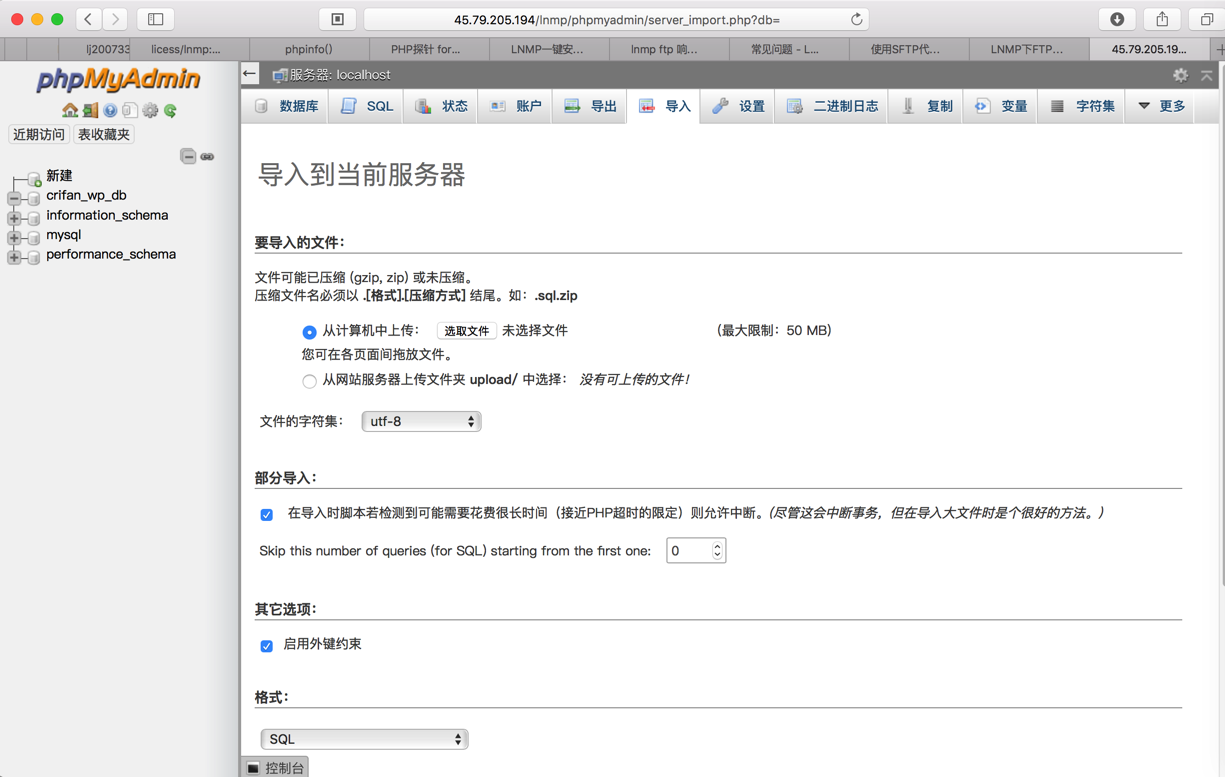The width and height of the screenshot is (1225, 777).
Task: Click Safari address bar URL
Action: (616, 19)
